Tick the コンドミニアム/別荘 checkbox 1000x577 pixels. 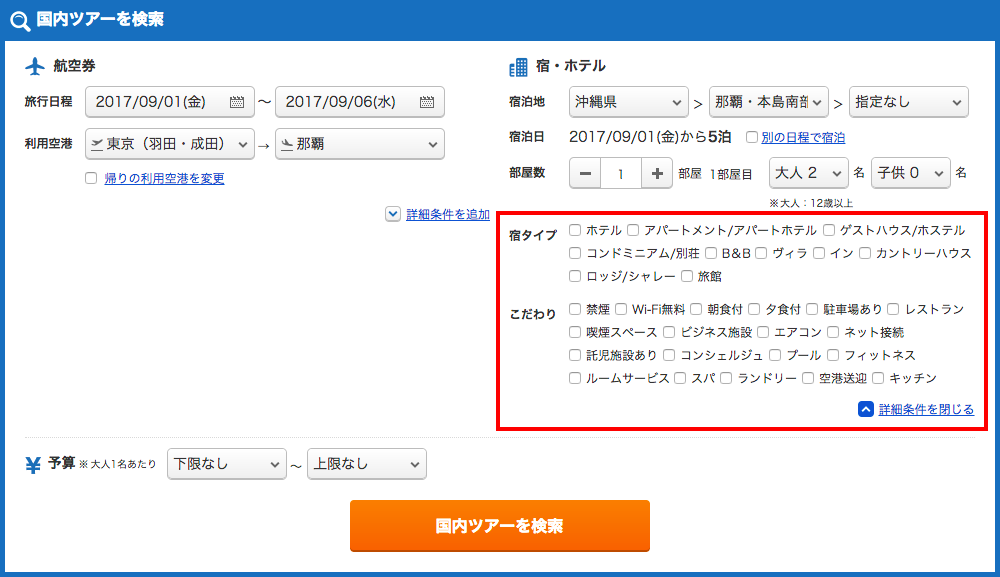pos(575,253)
